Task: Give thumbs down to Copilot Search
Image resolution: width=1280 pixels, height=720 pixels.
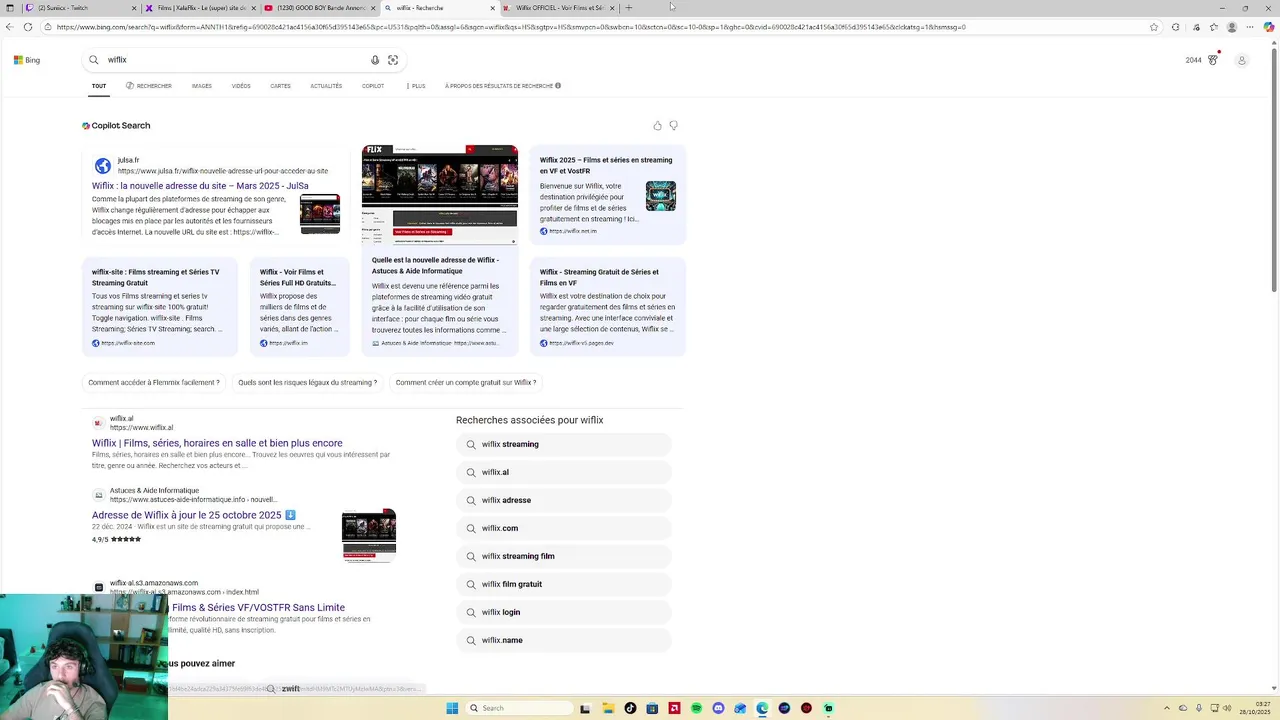Action: [673, 126]
